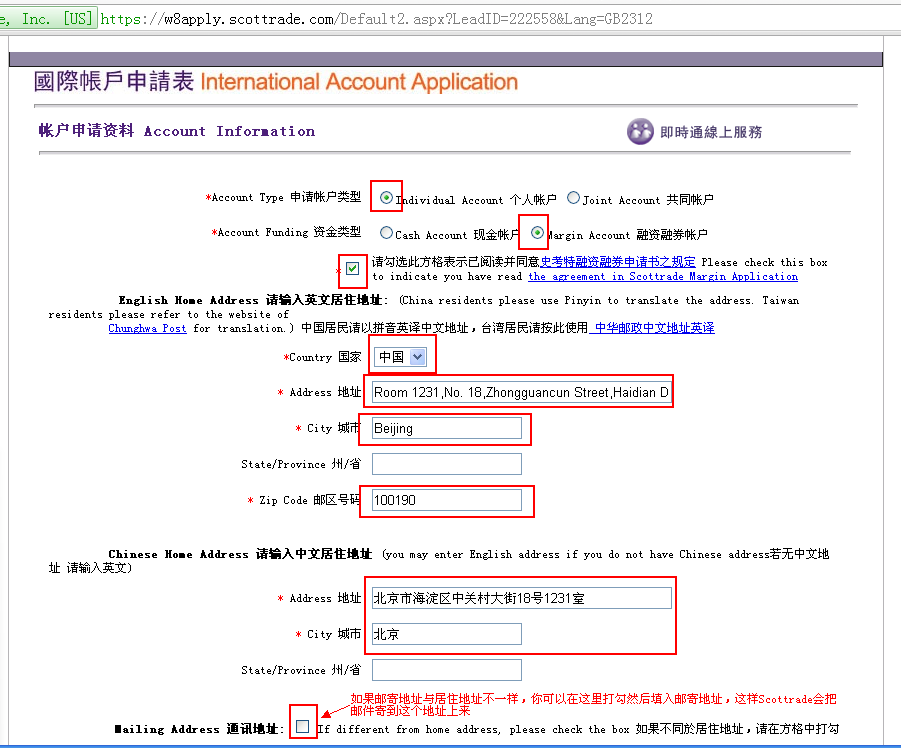Image resolution: width=901 pixels, height=748 pixels.
Task: Click the 帐户申请资料 Account Information heading
Action: [x=177, y=130]
